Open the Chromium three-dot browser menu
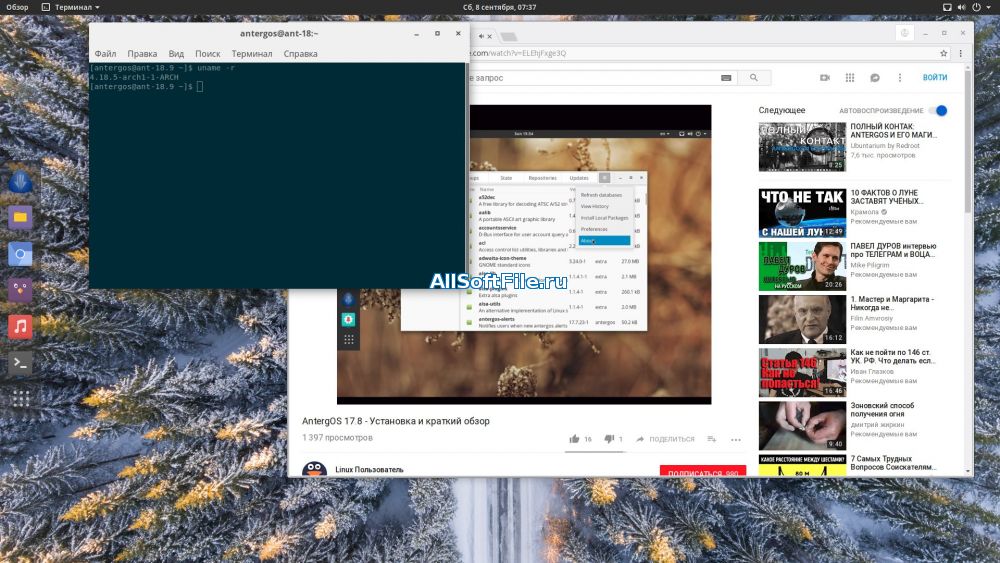1000x563 pixels. 960,54
